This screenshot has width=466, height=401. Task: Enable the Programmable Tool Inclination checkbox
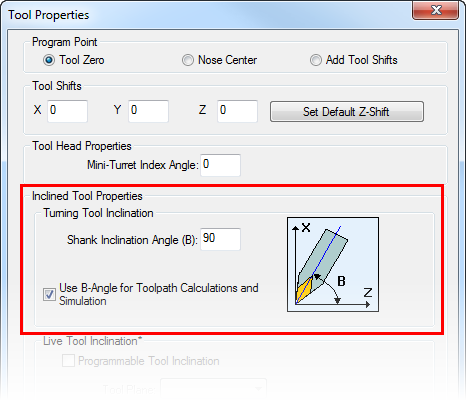68,361
